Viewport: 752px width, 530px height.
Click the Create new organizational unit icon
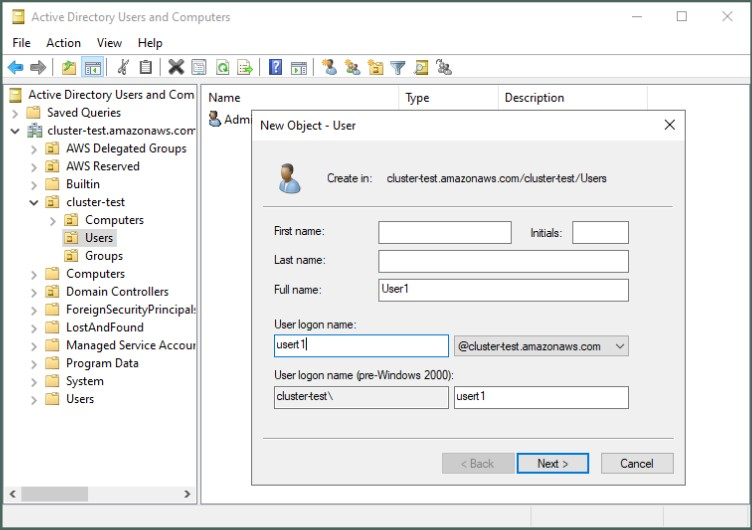coord(375,67)
